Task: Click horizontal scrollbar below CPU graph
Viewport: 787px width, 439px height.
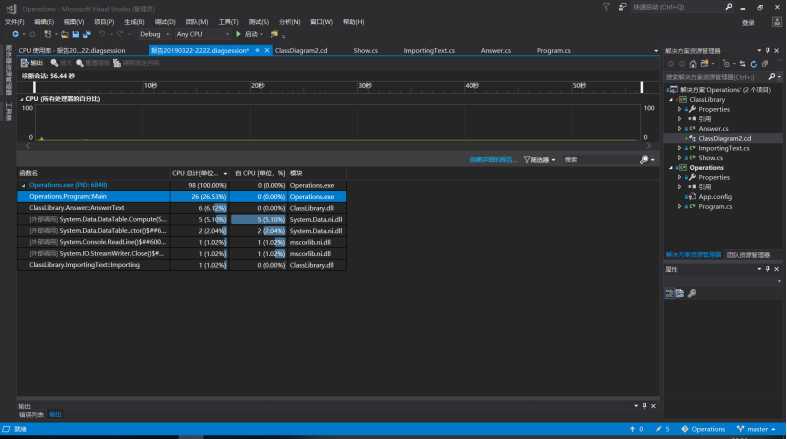Action: point(339,146)
